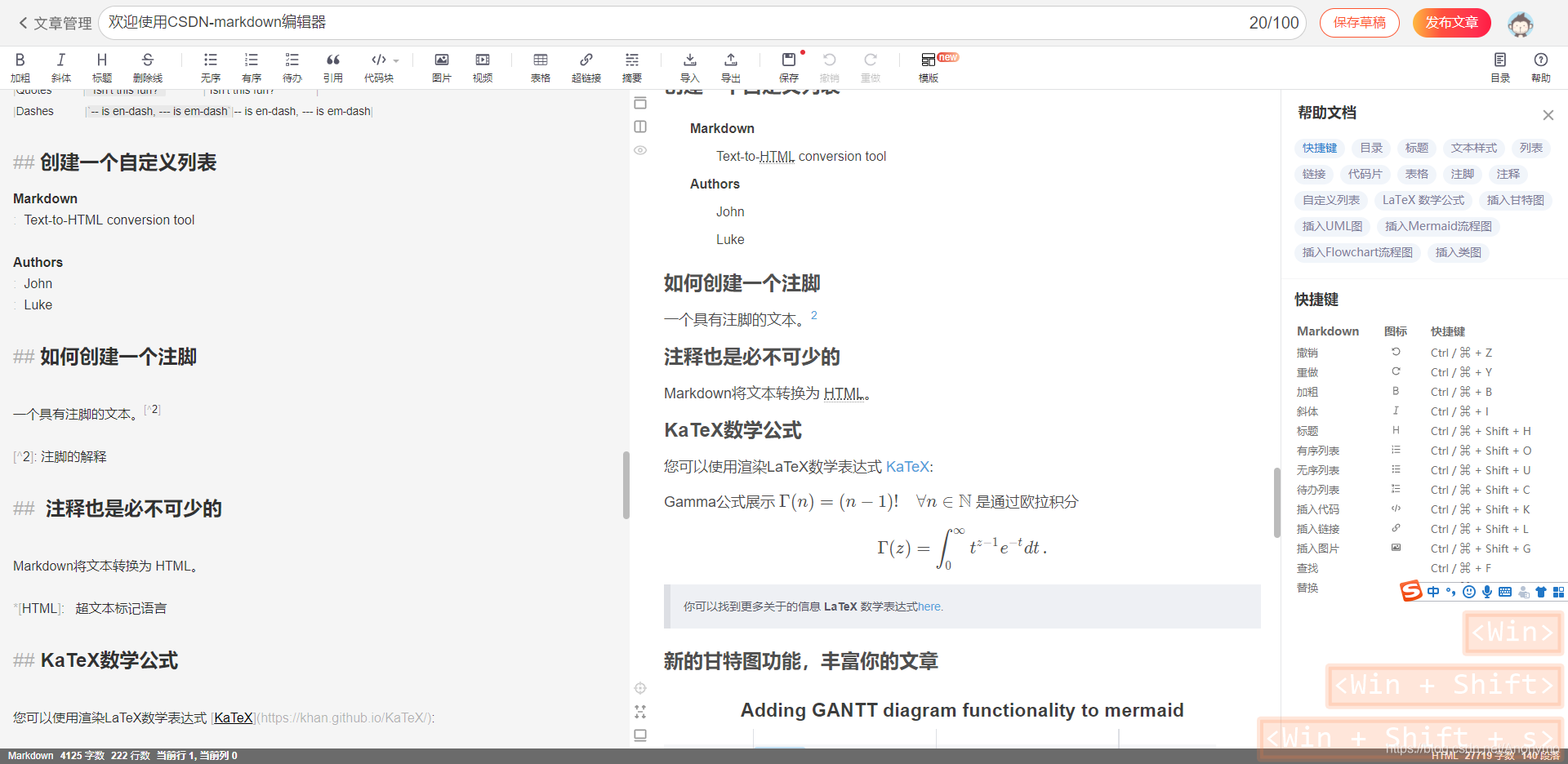Select the 目录 help tag
This screenshot has height=764, width=1568.
click(1371, 148)
